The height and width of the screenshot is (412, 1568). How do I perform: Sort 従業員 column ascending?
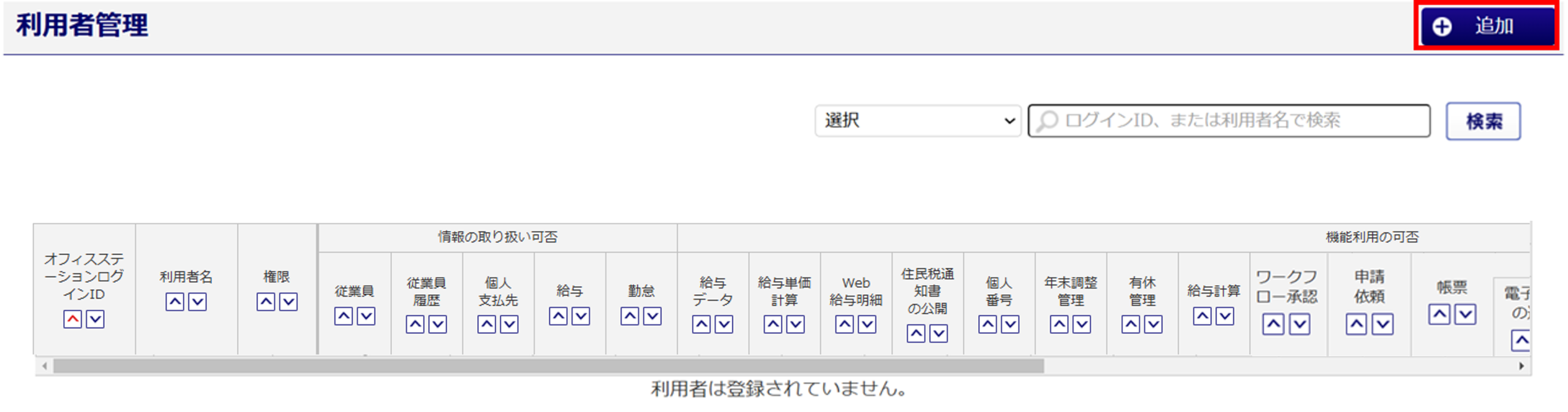pos(343,316)
